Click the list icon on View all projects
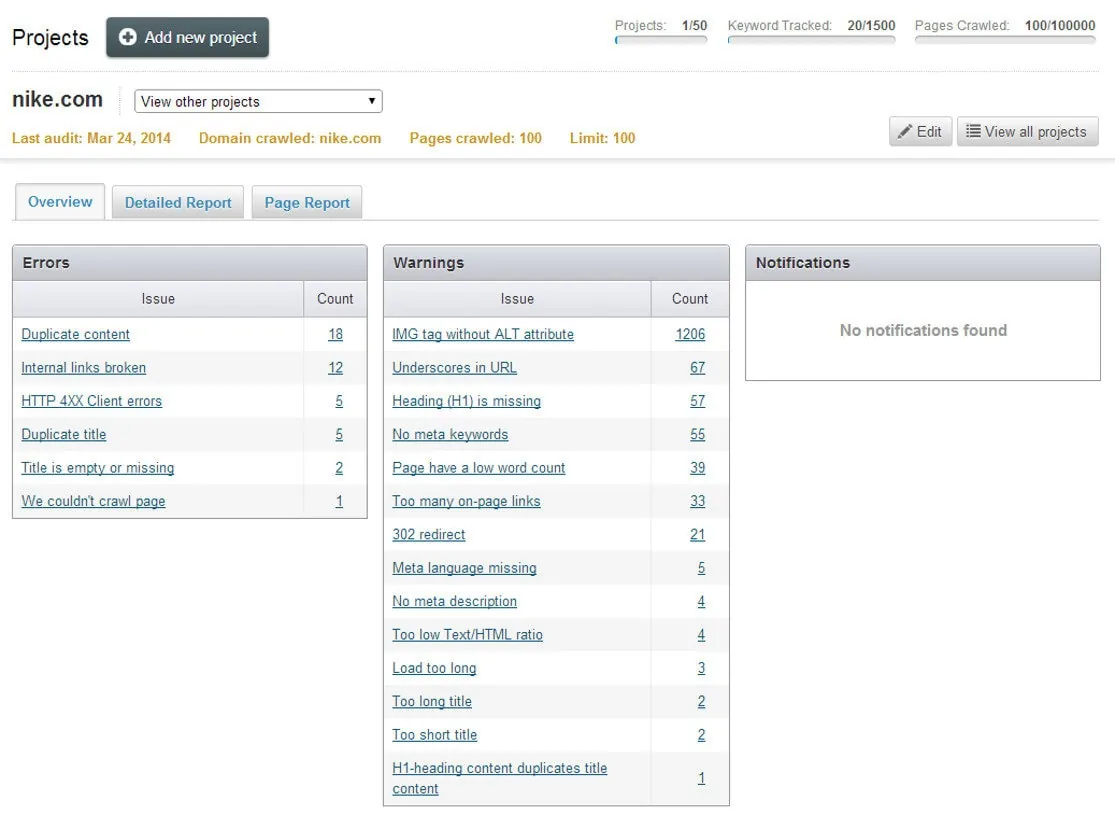1115x815 pixels. 973,131
